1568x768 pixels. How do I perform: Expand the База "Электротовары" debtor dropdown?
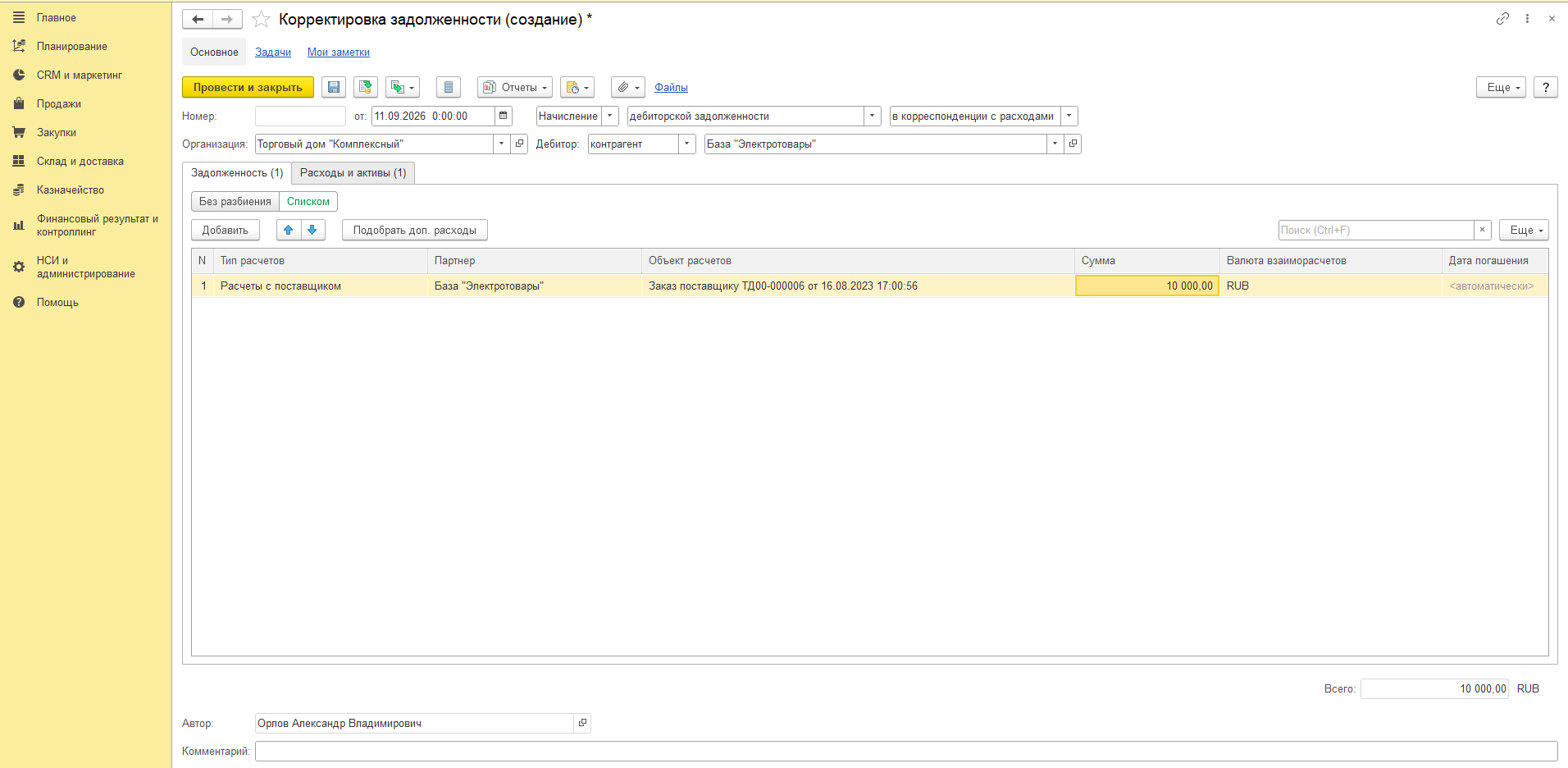click(1055, 144)
